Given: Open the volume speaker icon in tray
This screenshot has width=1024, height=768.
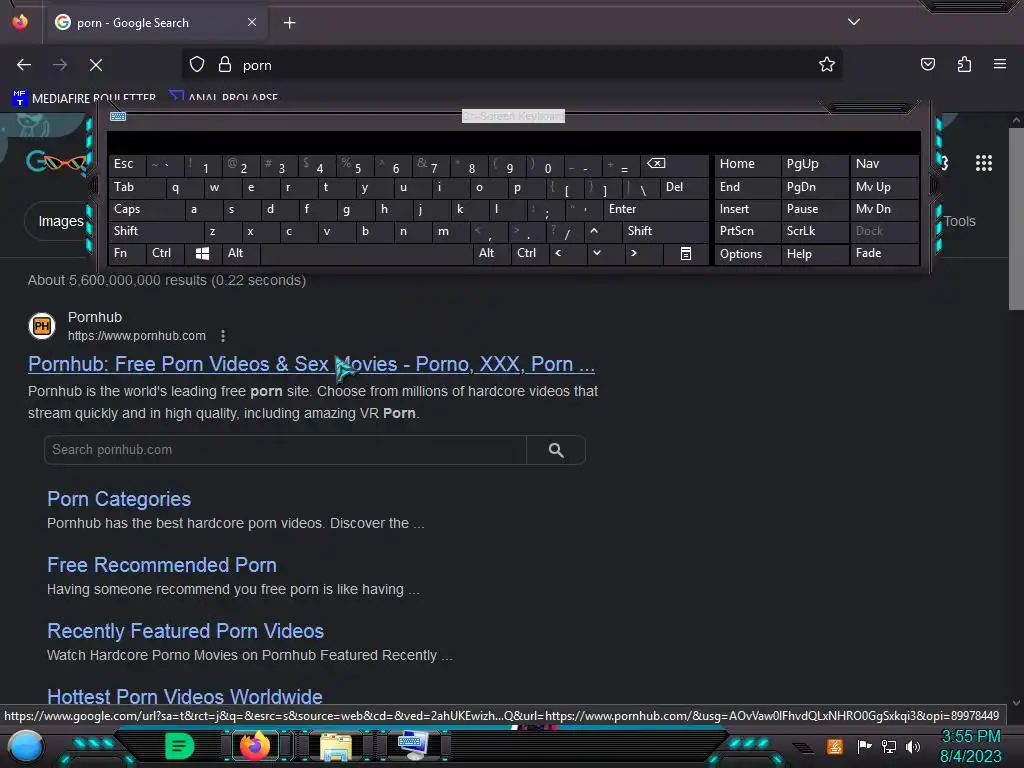Looking at the screenshot, I should (913, 746).
